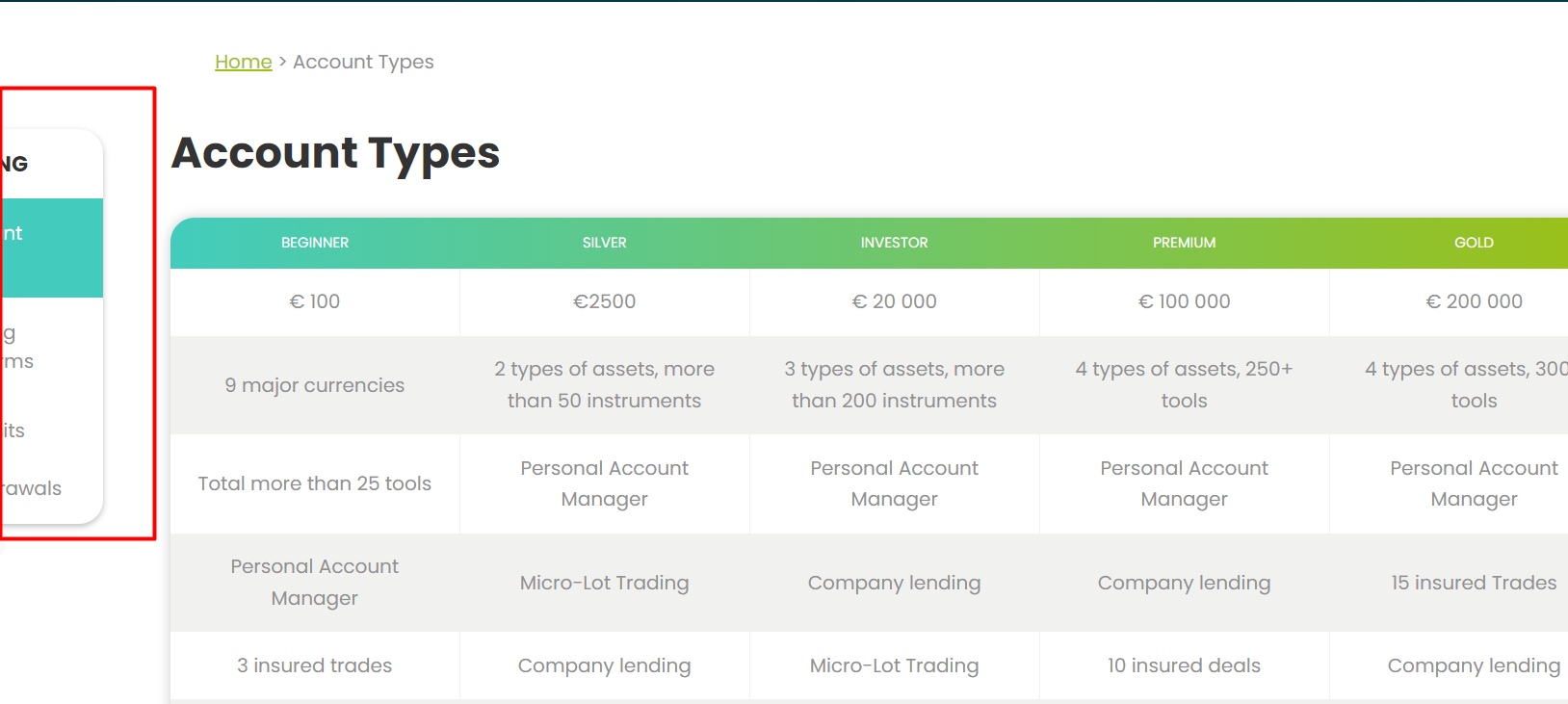Click the more than 50 instruments cell
The height and width of the screenshot is (704, 1568).
pos(605,384)
